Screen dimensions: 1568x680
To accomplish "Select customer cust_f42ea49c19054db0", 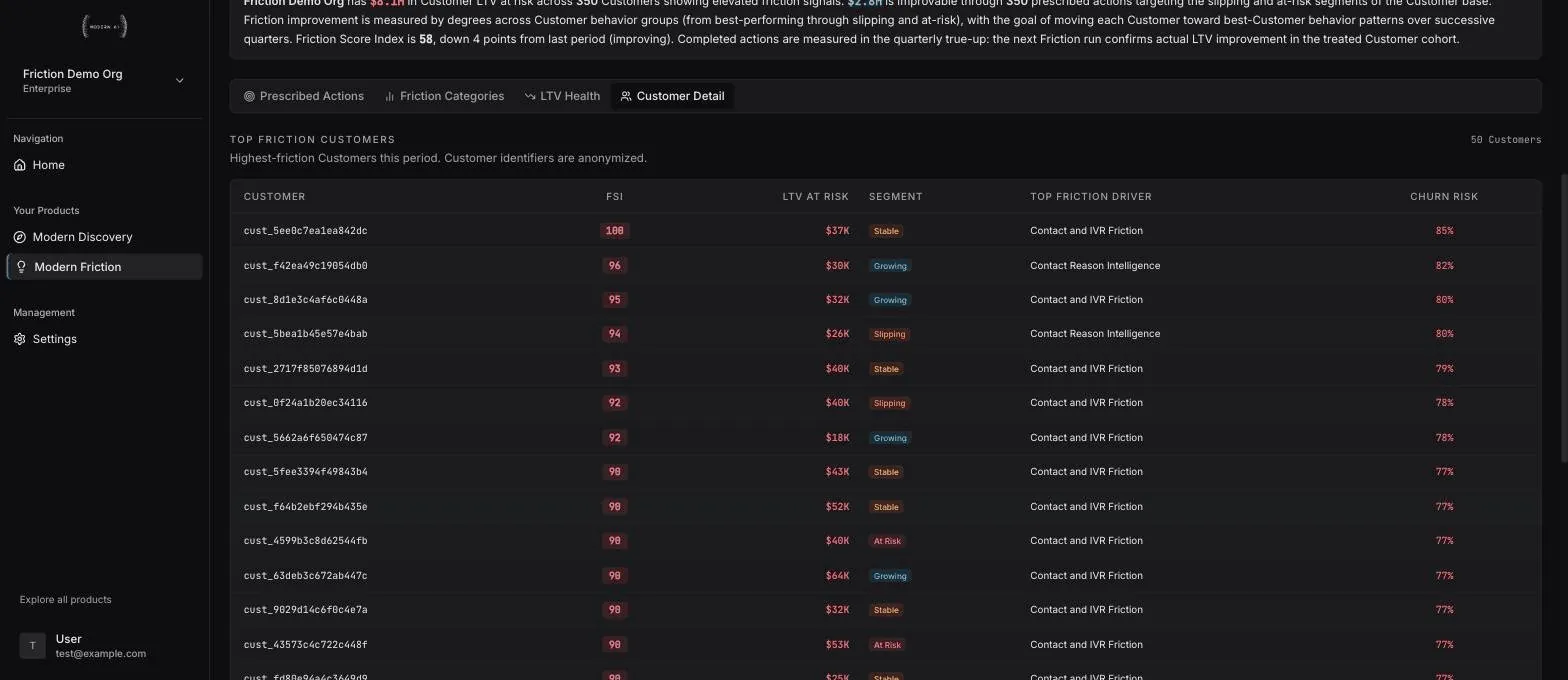I will point(305,266).
